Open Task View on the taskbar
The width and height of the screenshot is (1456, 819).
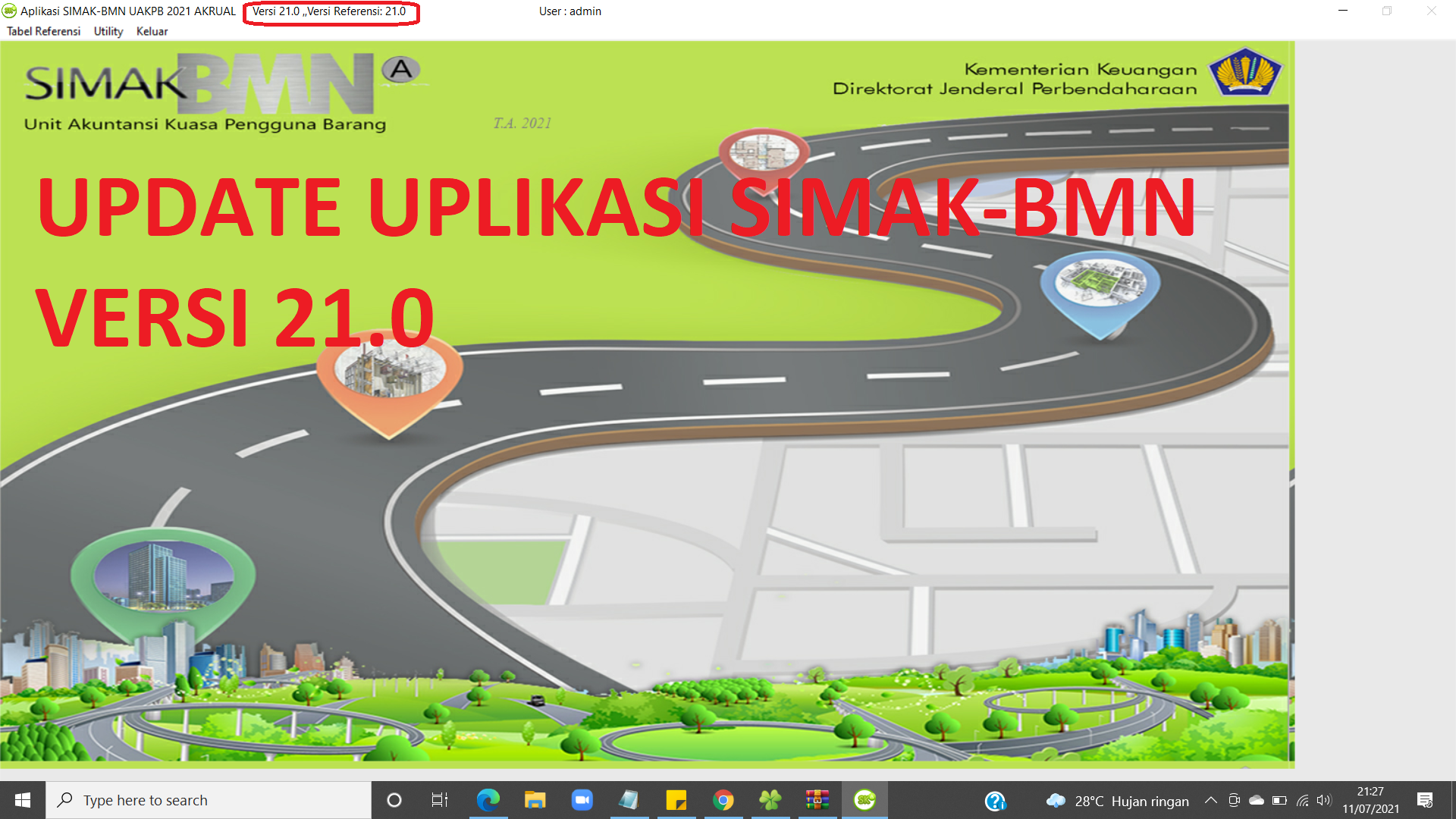440,800
